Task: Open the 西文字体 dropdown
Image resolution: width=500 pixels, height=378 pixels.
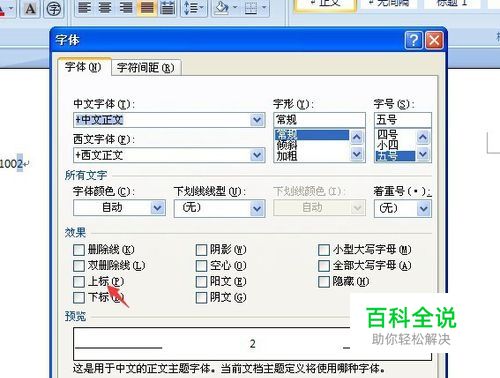Action: click(x=257, y=155)
